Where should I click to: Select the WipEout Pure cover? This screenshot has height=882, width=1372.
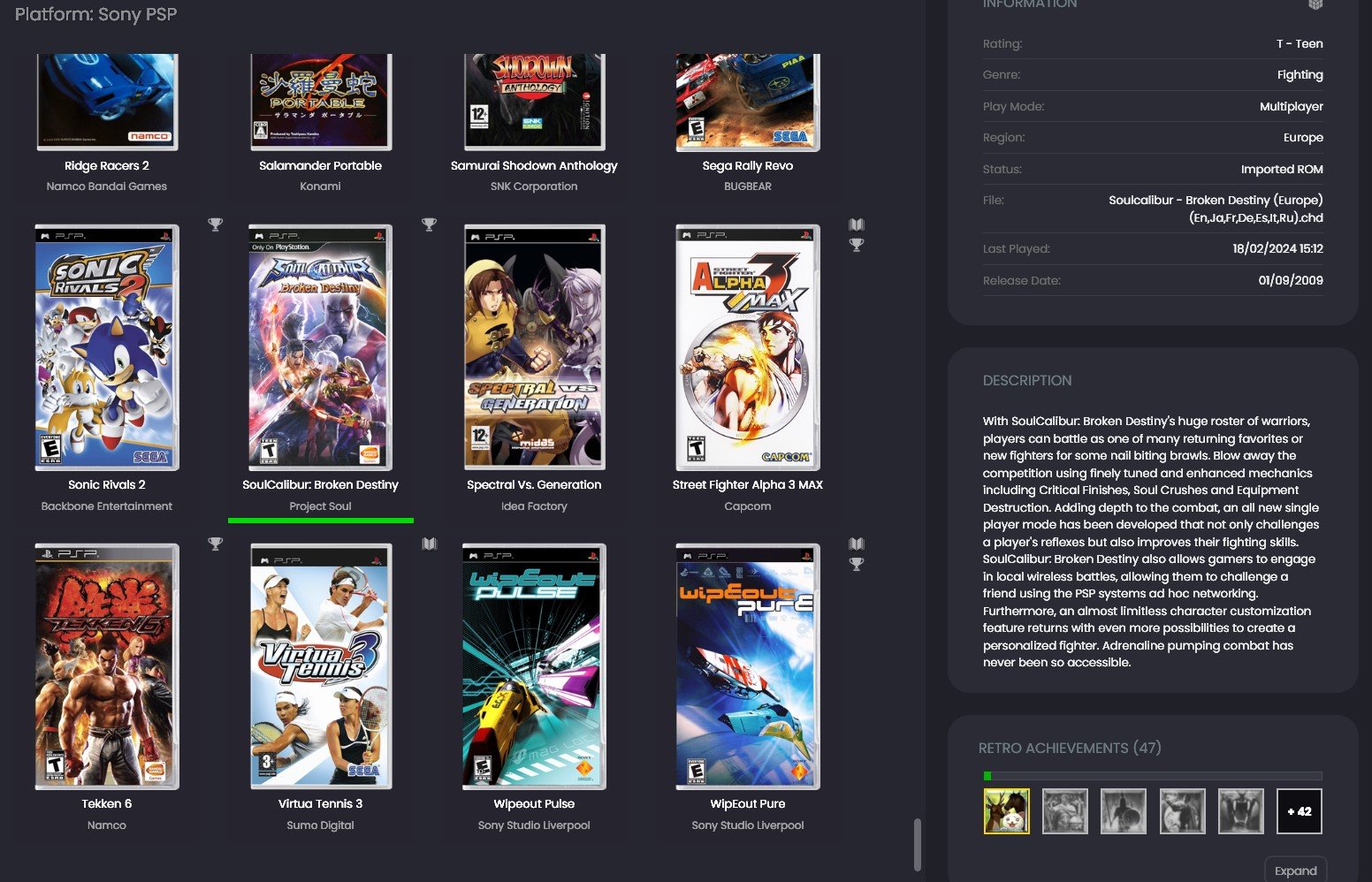tap(748, 666)
